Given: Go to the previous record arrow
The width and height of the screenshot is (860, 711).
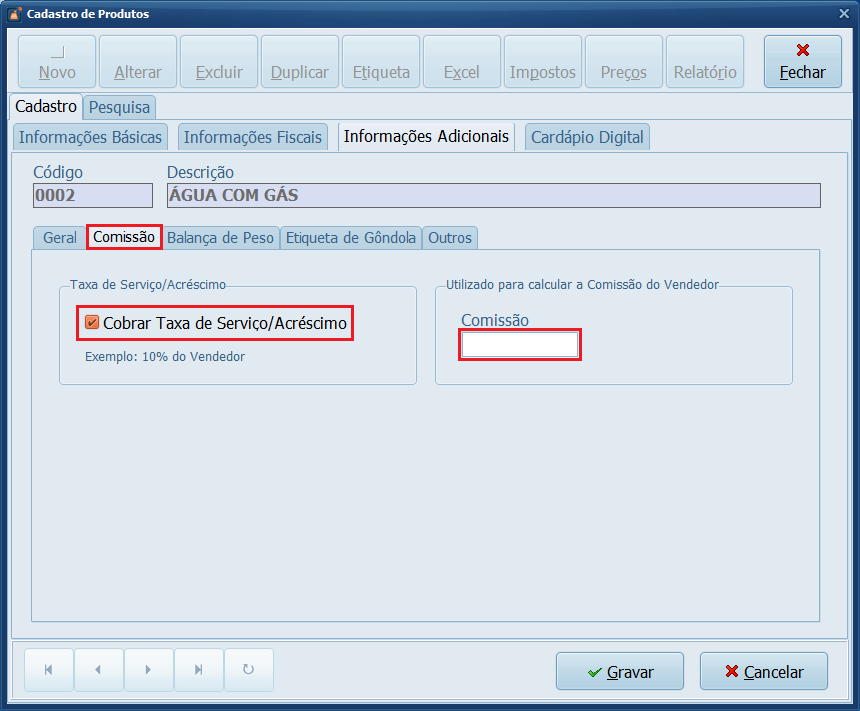Looking at the screenshot, I should 98,670.
